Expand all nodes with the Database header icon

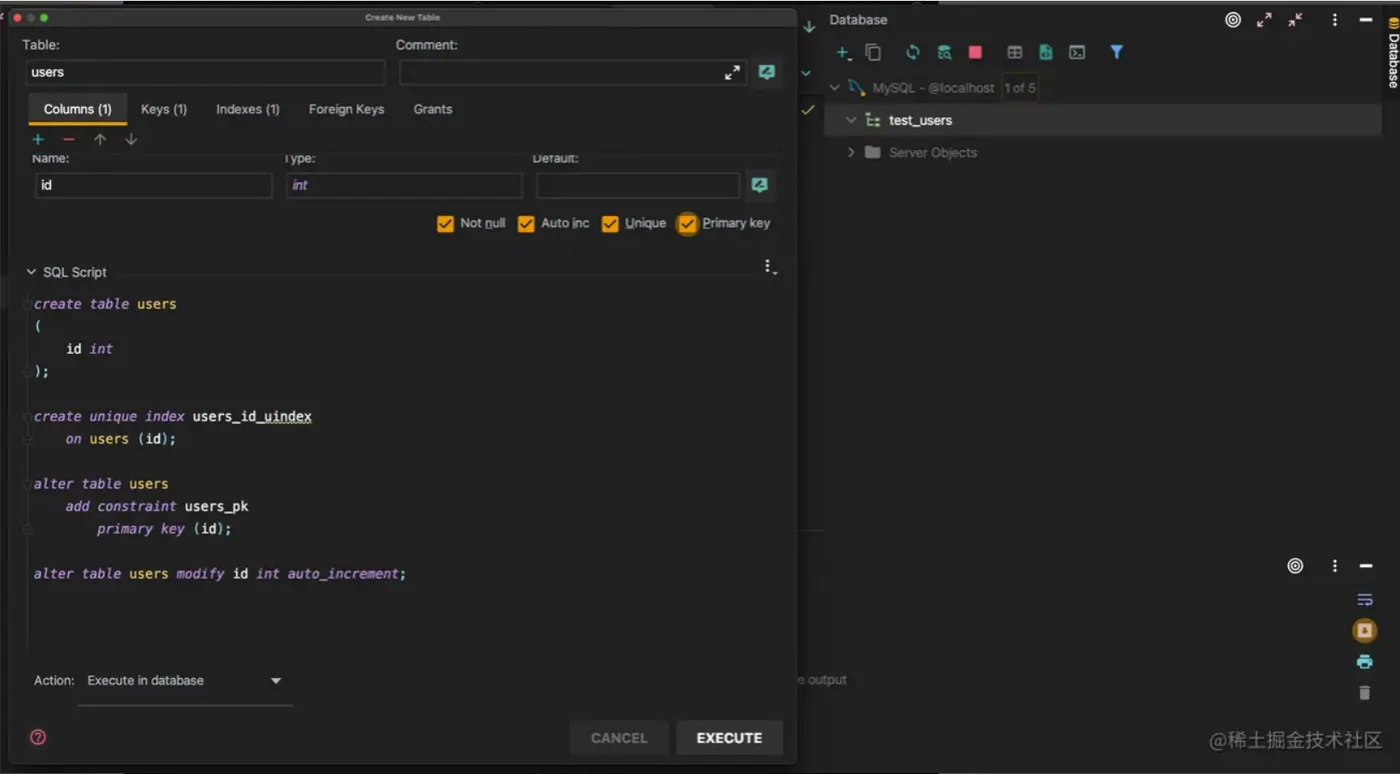click(x=1264, y=20)
